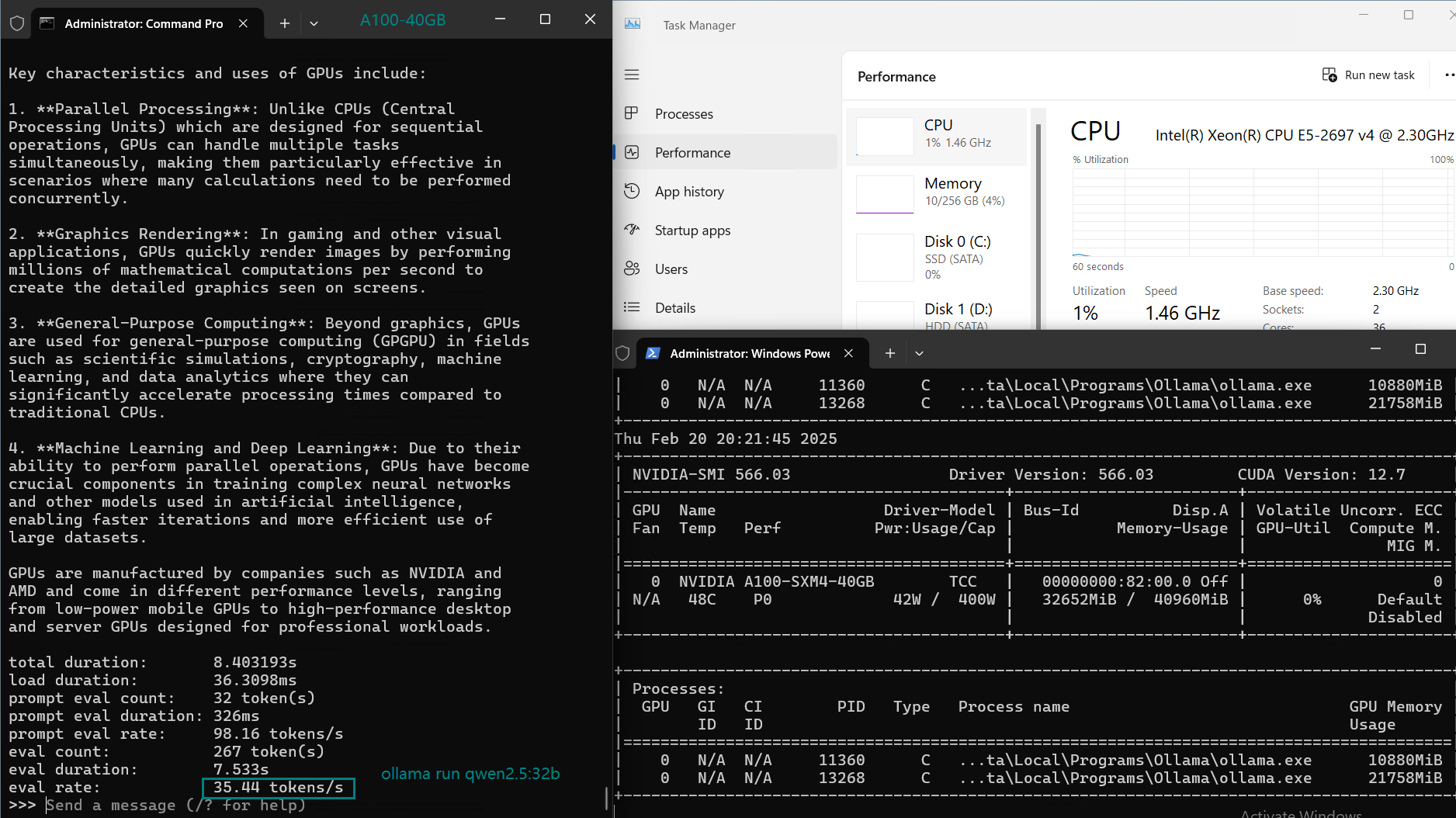The image size is (1456, 818).
Task: Click Disk 0 usage thumbnail graph
Action: [884, 257]
